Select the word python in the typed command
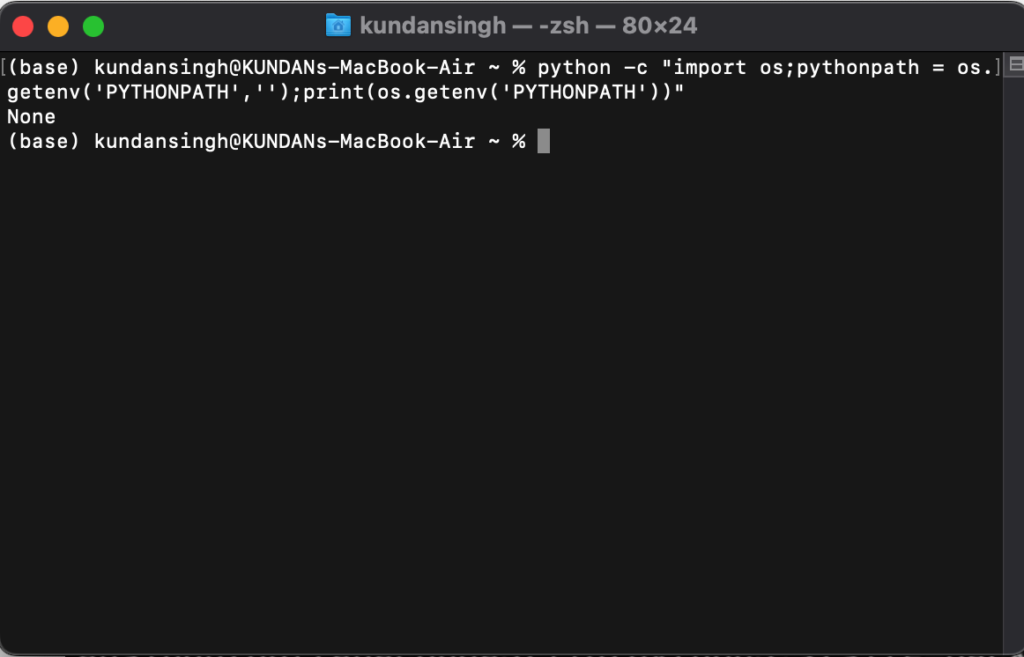Image resolution: width=1024 pixels, height=657 pixels. (x=574, y=68)
